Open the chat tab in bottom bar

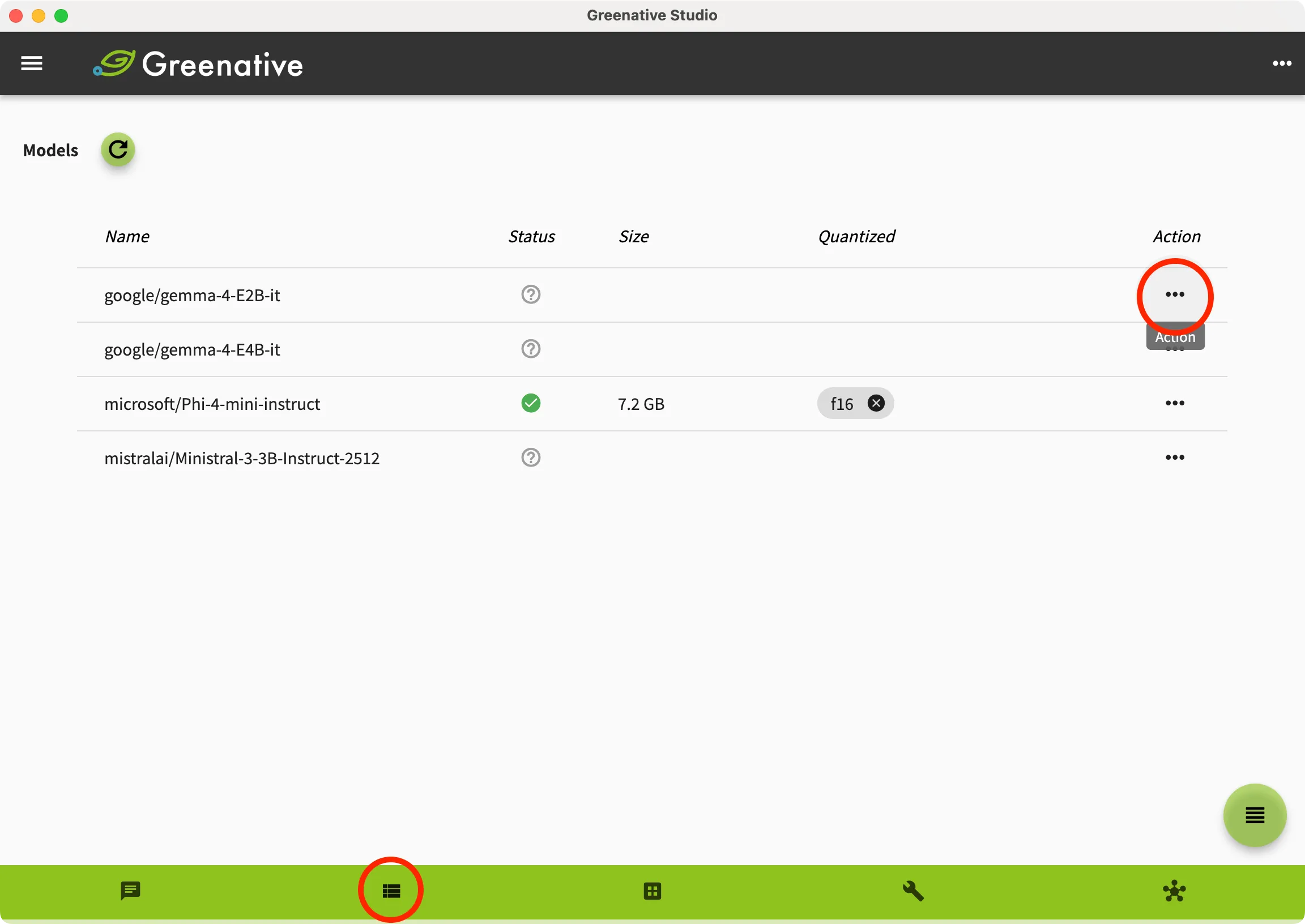coord(130,891)
